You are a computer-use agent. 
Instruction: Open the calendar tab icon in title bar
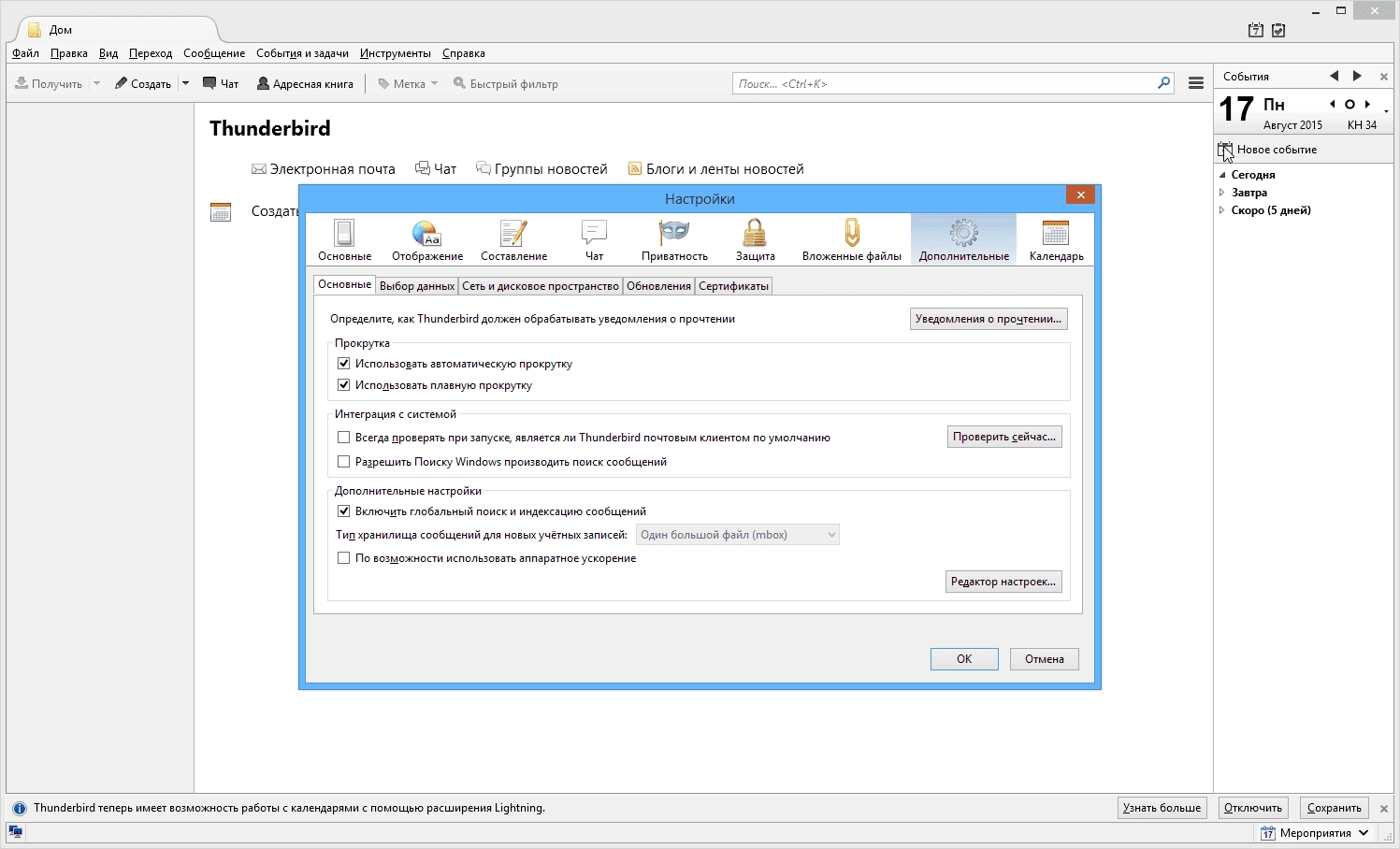point(1256,30)
